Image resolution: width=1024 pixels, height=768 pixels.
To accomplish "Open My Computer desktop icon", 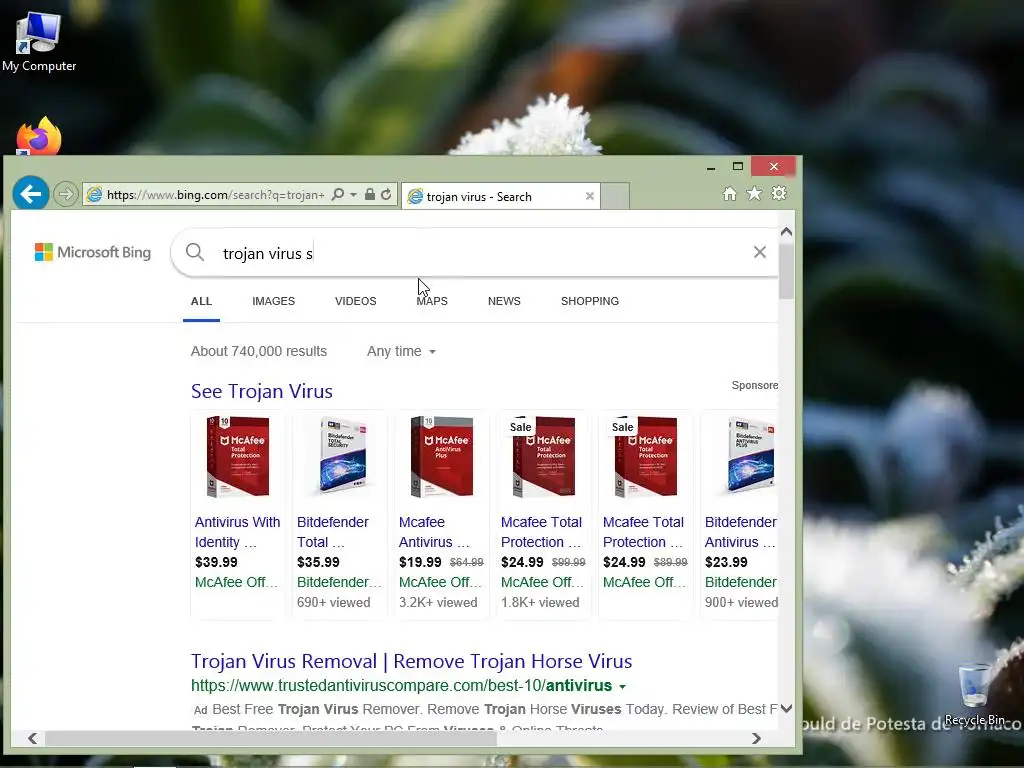I will pos(39,42).
